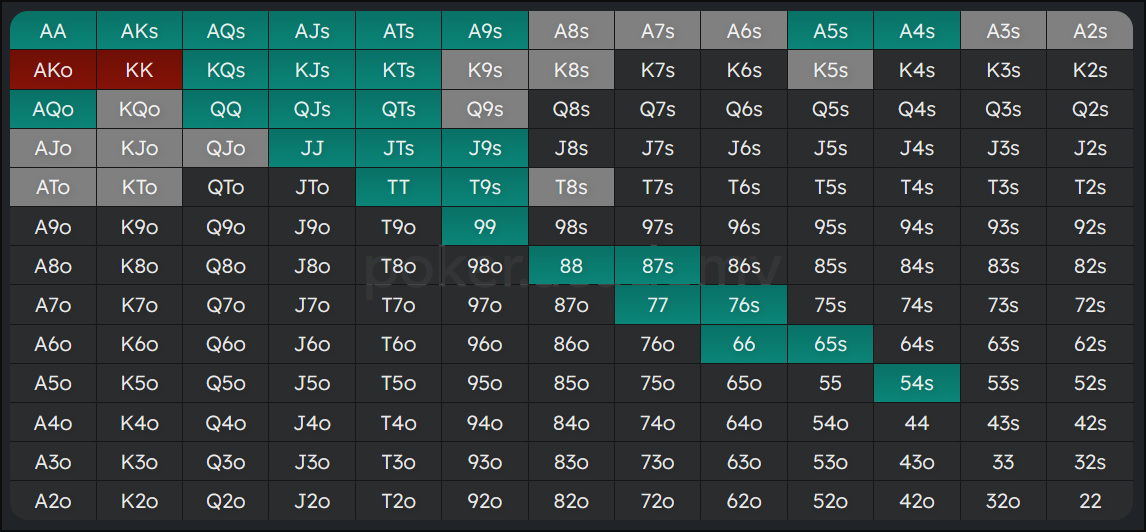This screenshot has height=532, width=1146.
Task: Select the gray ATo cell
Action: [x=53, y=187]
